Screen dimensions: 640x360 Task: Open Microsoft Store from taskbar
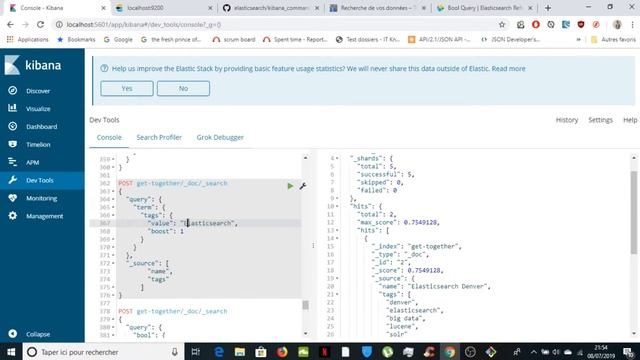pos(261,352)
